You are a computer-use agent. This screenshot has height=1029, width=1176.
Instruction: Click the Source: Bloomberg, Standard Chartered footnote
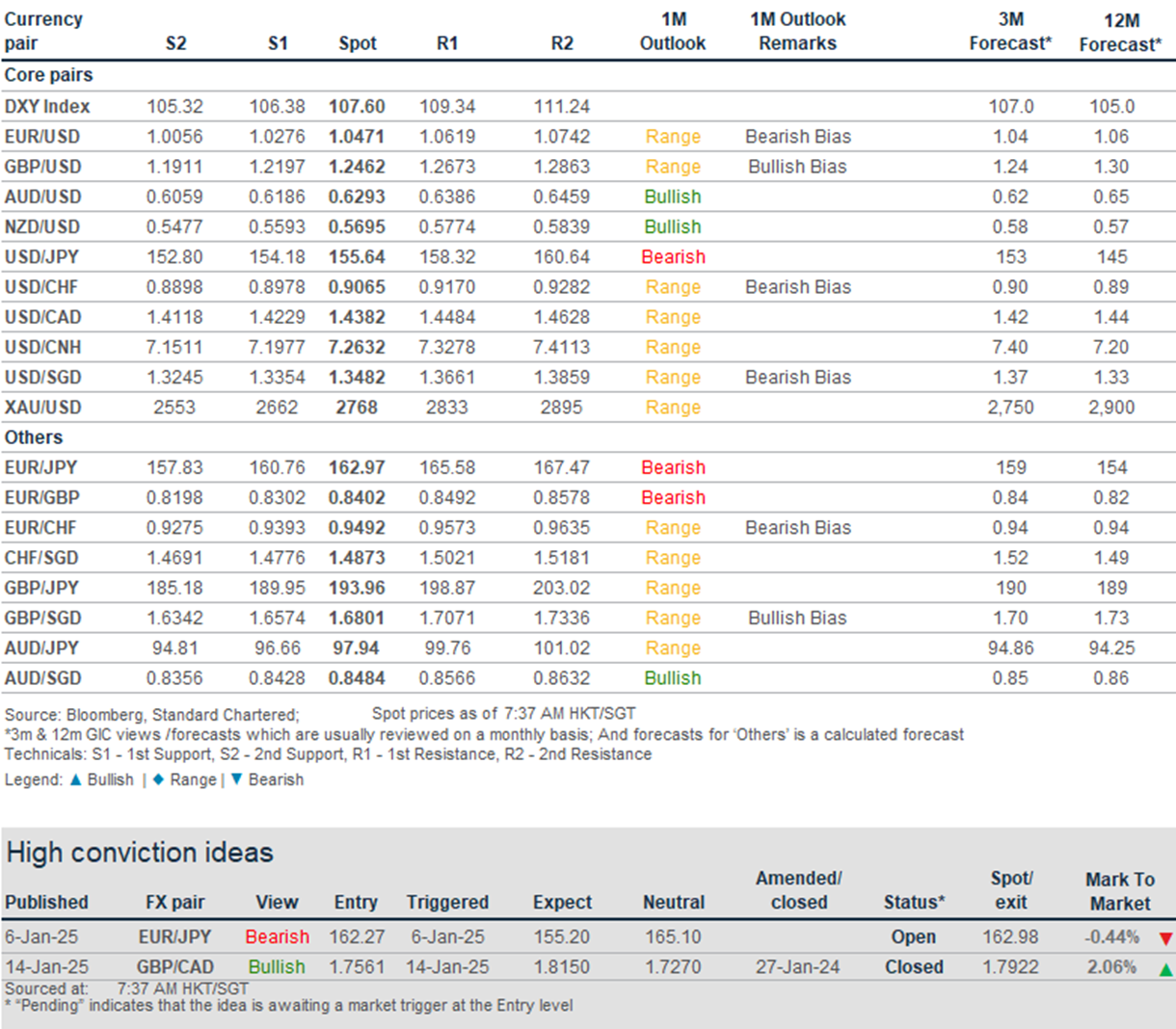[x=151, y=715]
